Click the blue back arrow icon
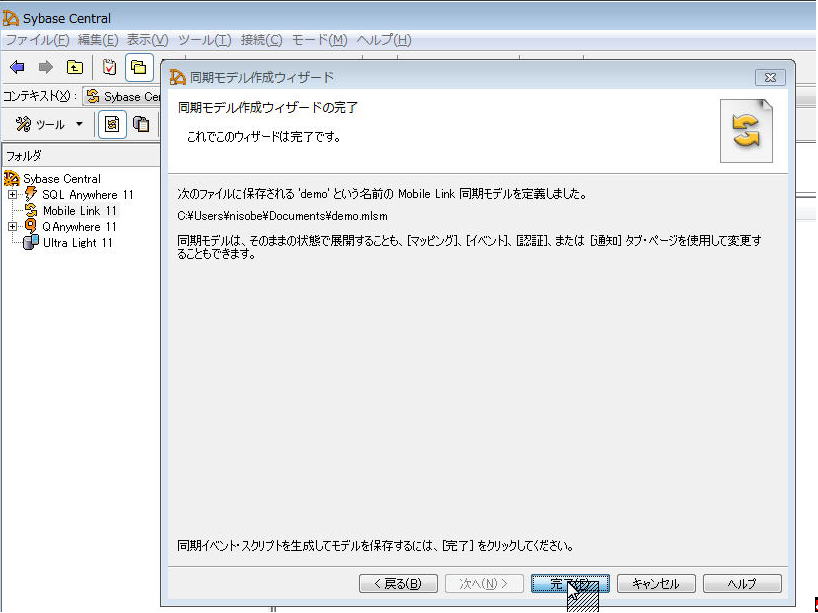 click(17, 67)
